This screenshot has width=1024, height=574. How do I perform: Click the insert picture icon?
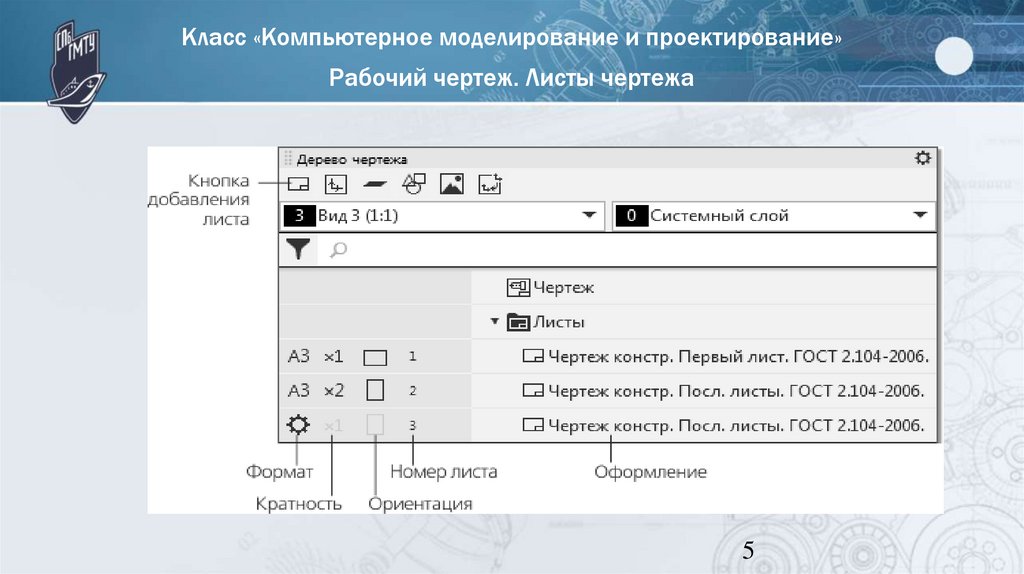point(452,184)
